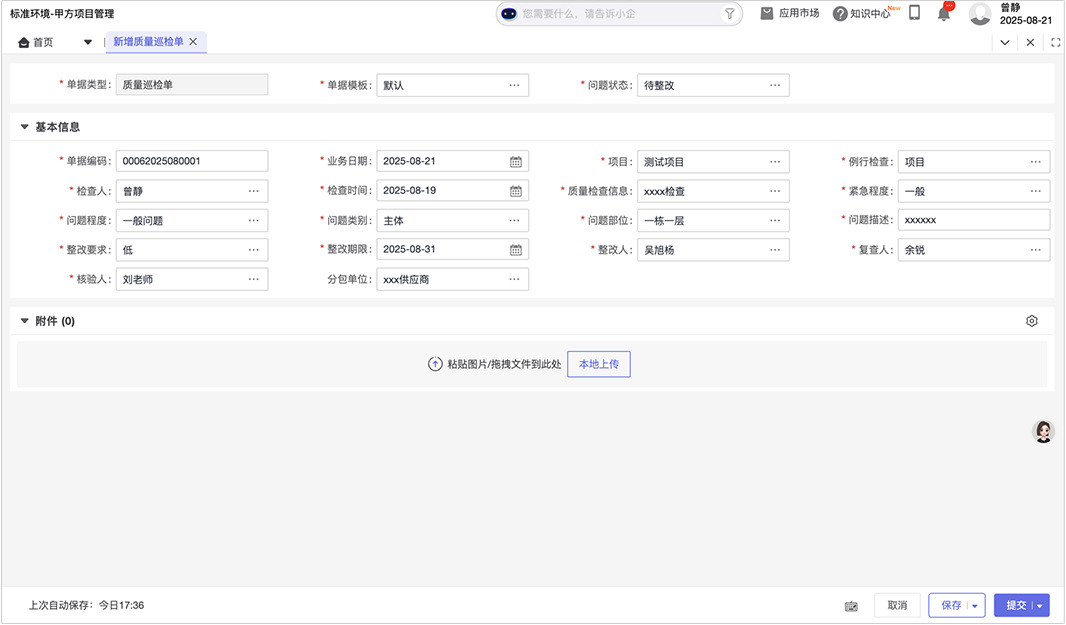This screenshot has width=1066, height=625.
Task: Switch to the 首页 tab
Action: [37, 42]
